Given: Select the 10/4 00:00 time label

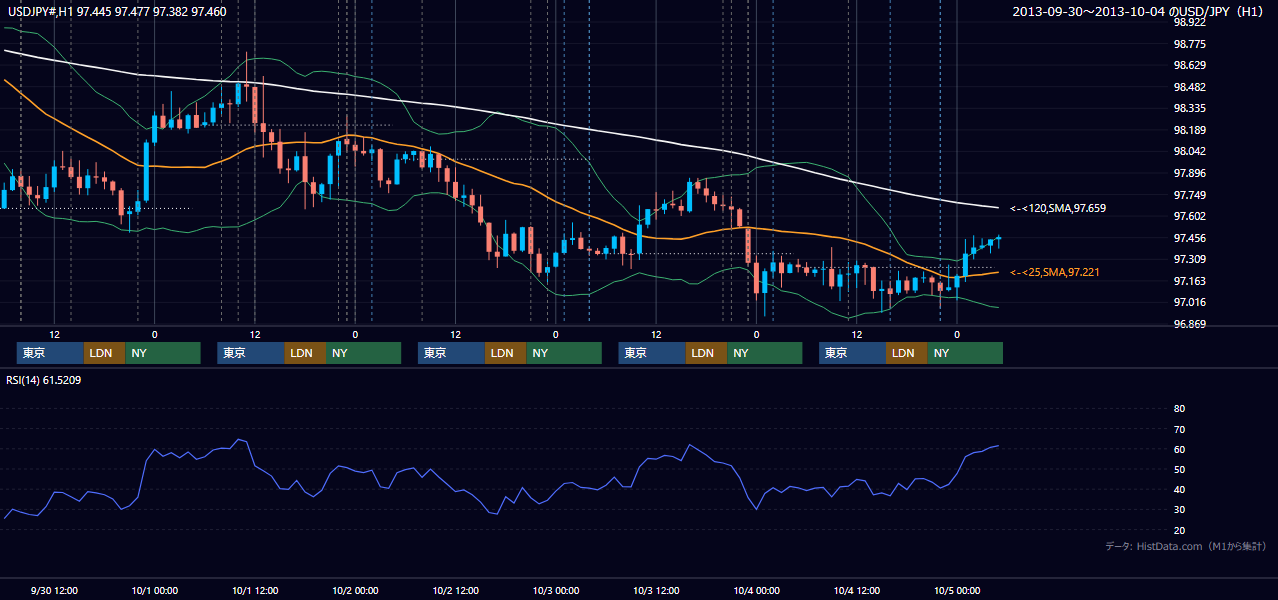Looking at the screenshot, I should point(757,590).
